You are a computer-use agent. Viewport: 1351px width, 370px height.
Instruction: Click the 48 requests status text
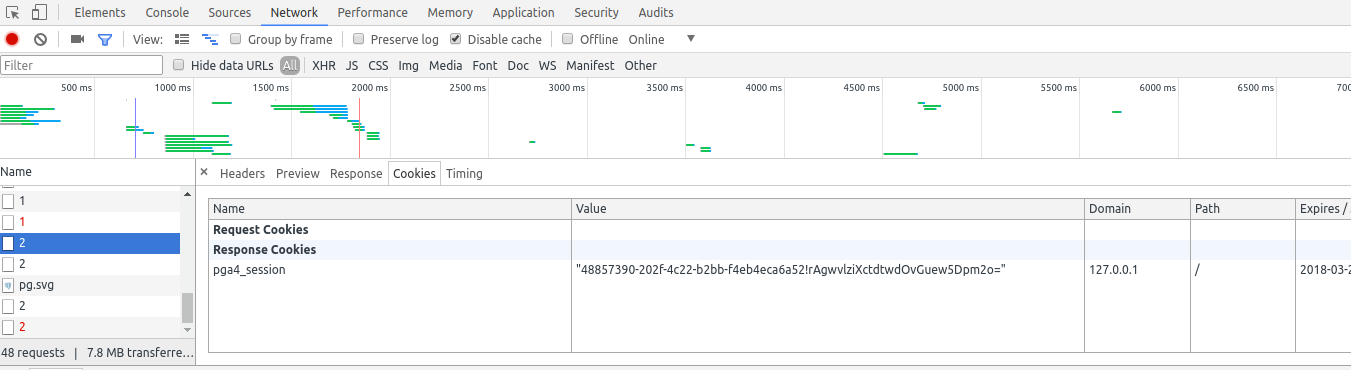tap(33, 353)
